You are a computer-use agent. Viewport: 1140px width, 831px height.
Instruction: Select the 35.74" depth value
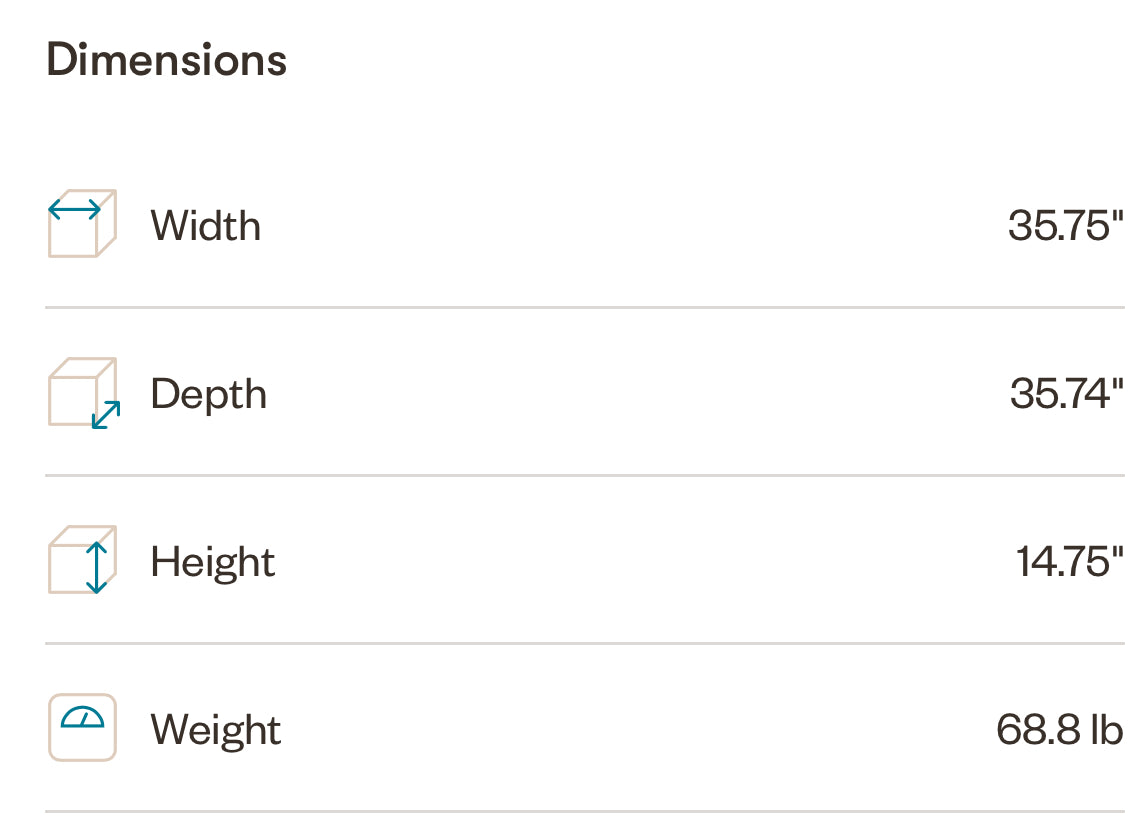[1067, 394]
